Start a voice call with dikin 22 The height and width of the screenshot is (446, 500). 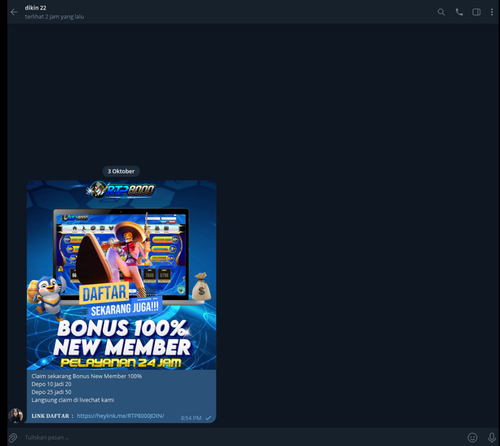tap(459, 12)
